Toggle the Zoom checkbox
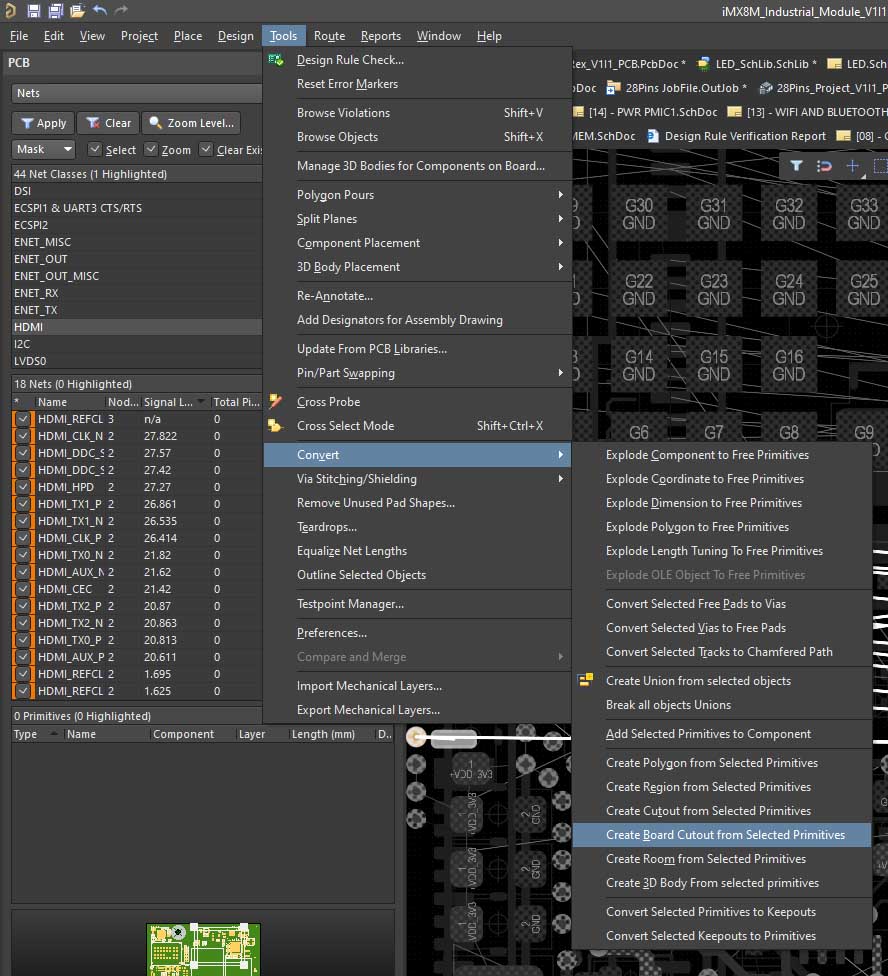 coord(151,150)
